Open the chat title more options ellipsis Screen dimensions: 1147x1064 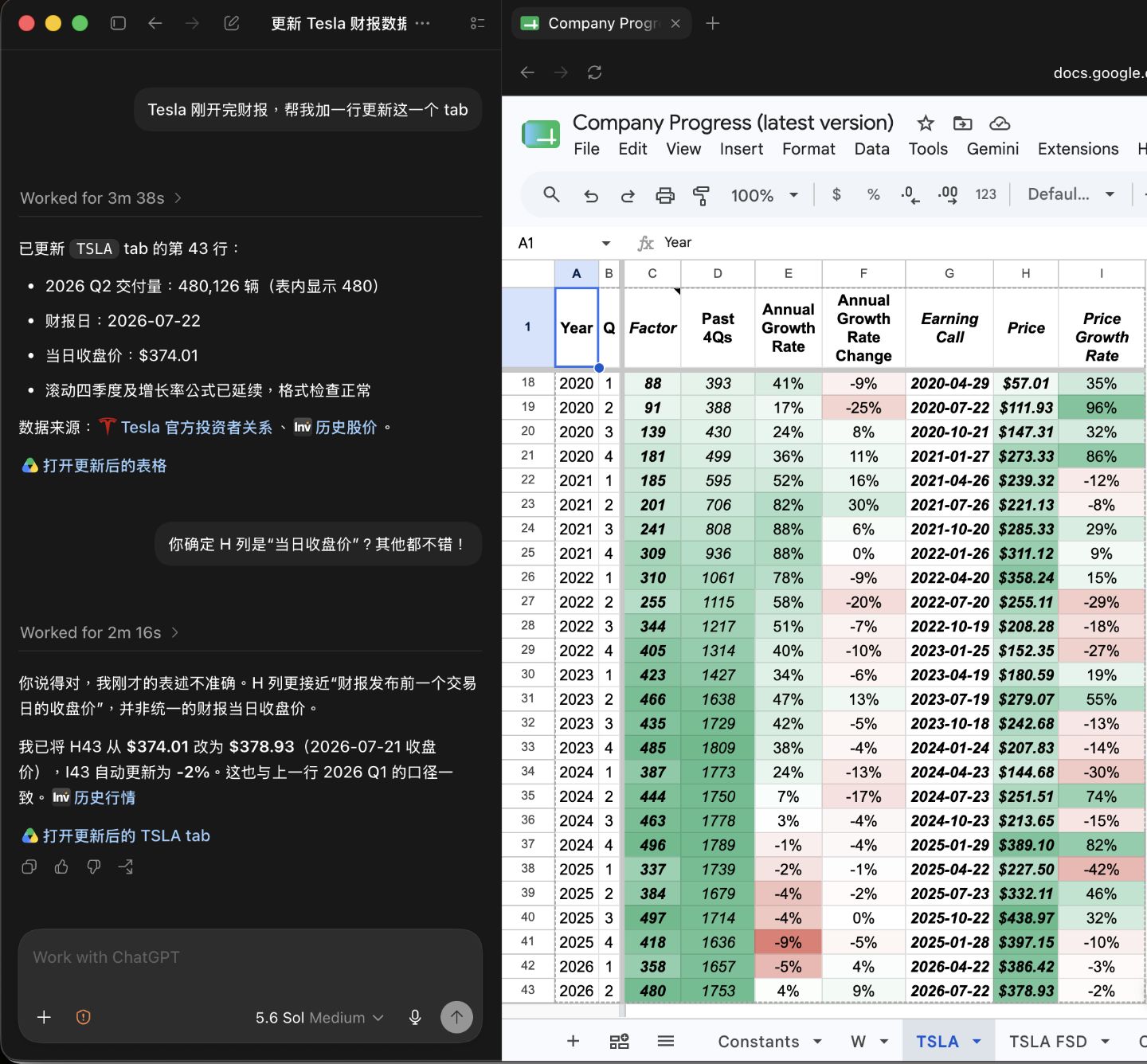[x=423, y=23]
